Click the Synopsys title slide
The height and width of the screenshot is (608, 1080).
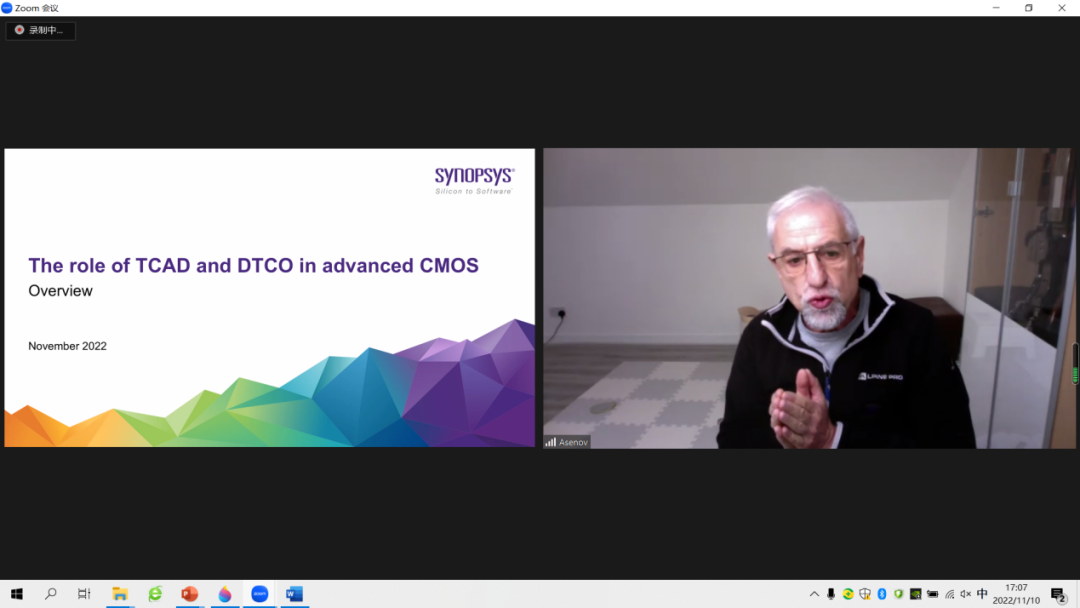coord(270,297)
